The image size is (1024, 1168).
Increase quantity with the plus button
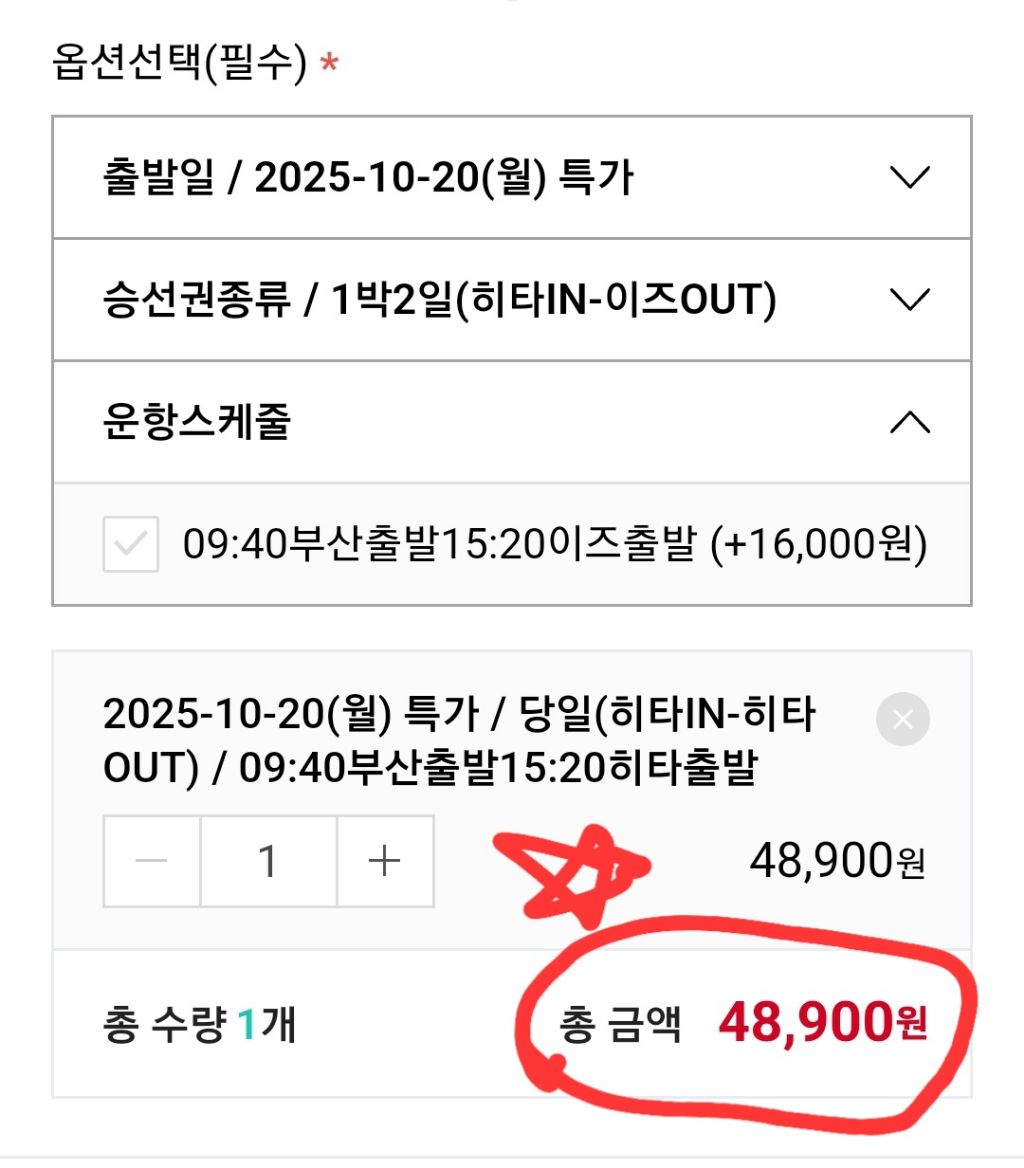click(385, 861)
